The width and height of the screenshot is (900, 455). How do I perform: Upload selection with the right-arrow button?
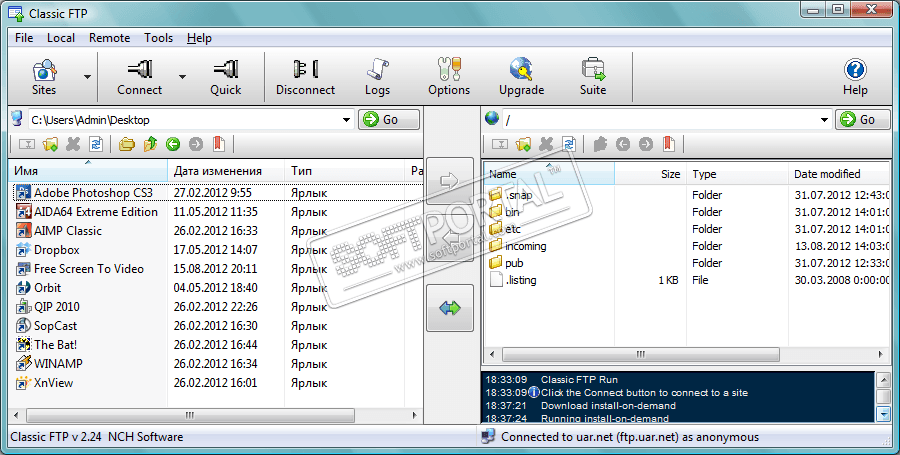449,181
